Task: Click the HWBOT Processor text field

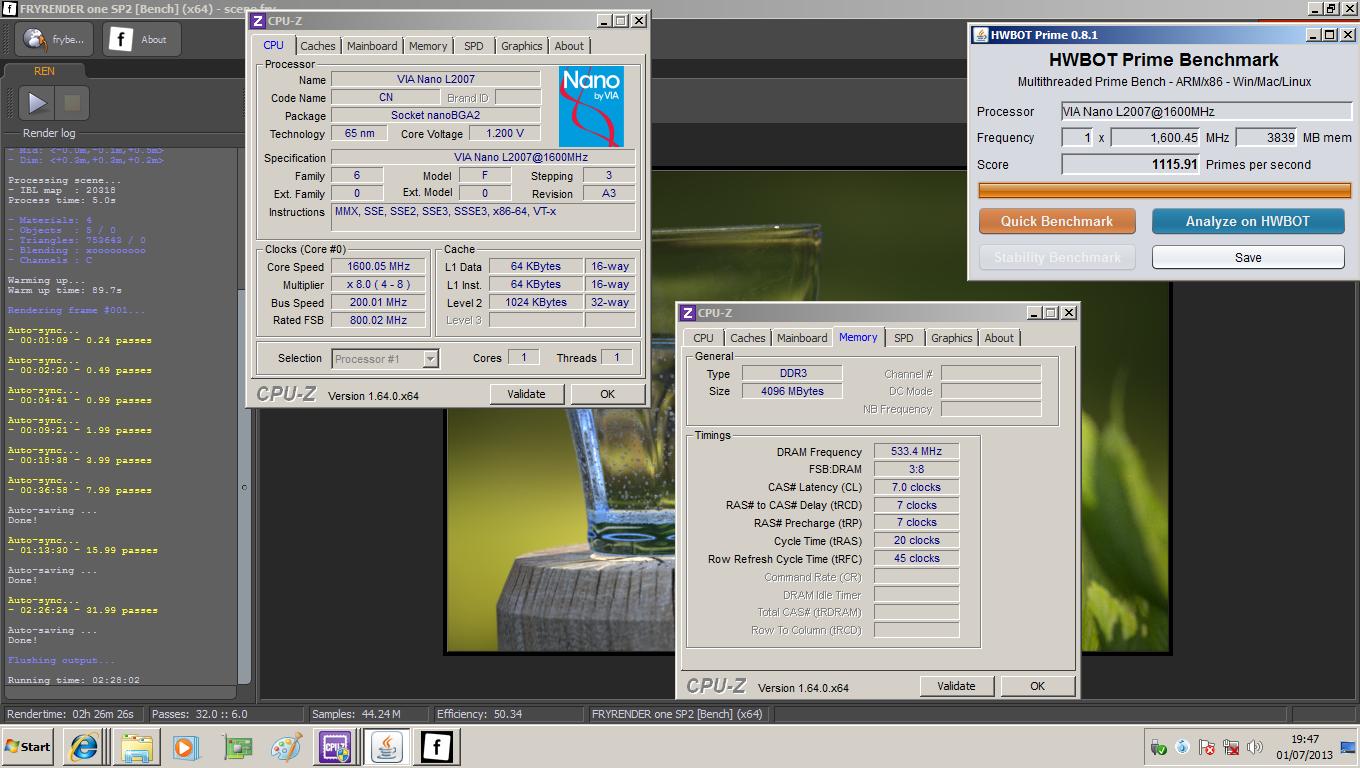Action: pyautogui.click(x=1206, y=112)
